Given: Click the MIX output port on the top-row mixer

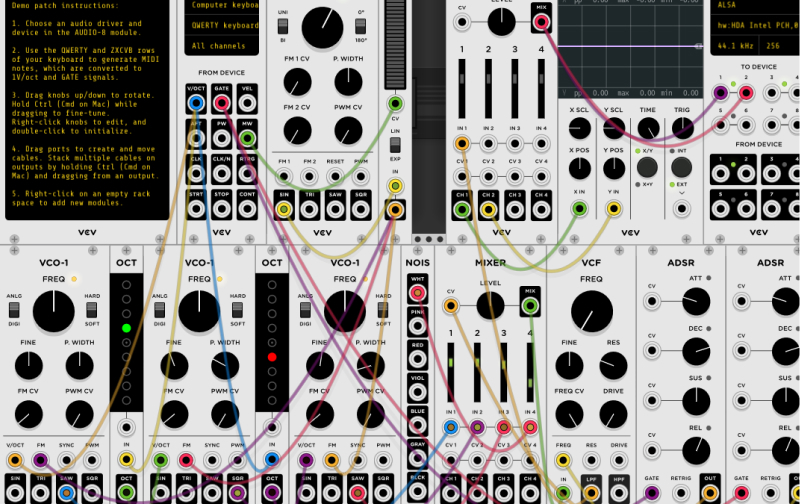Looking at the screenshot, I should pos(541,22).
